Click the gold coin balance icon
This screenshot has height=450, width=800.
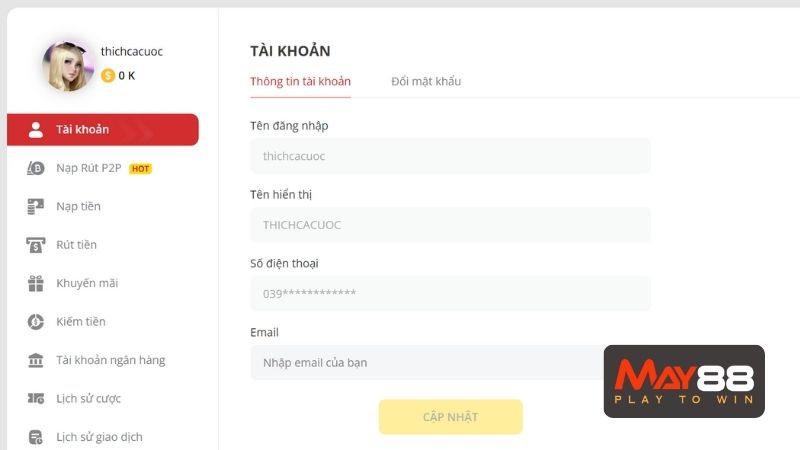(108, 76)
